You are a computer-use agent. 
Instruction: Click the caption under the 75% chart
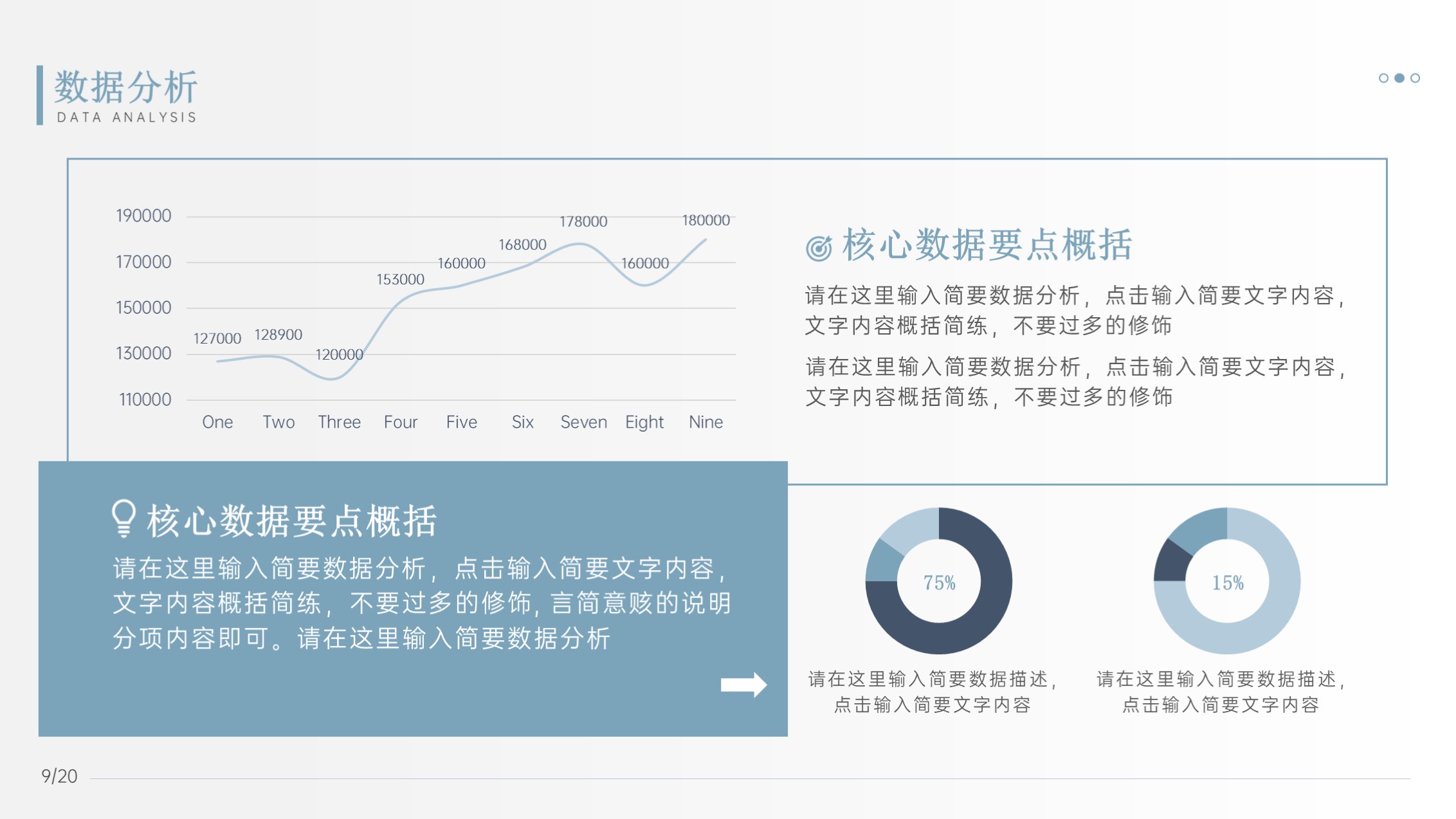pos(933,692)
